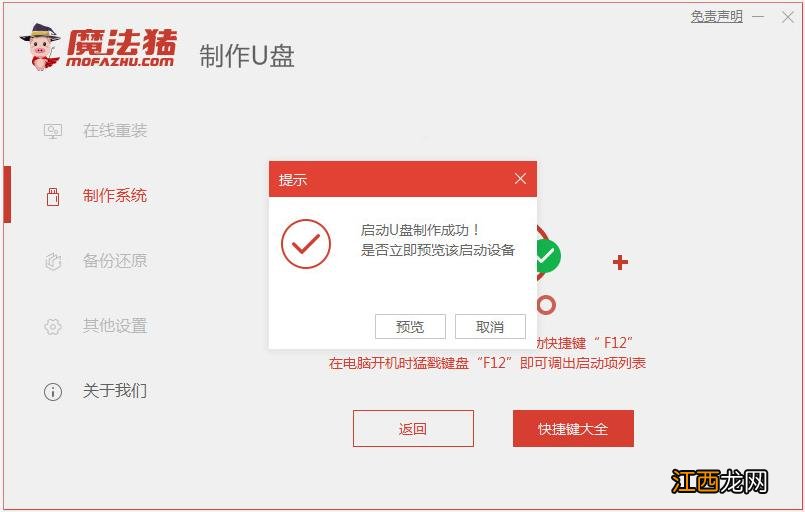
Task: Click the 关于我们 info icon
Action: tap(53, 391)
